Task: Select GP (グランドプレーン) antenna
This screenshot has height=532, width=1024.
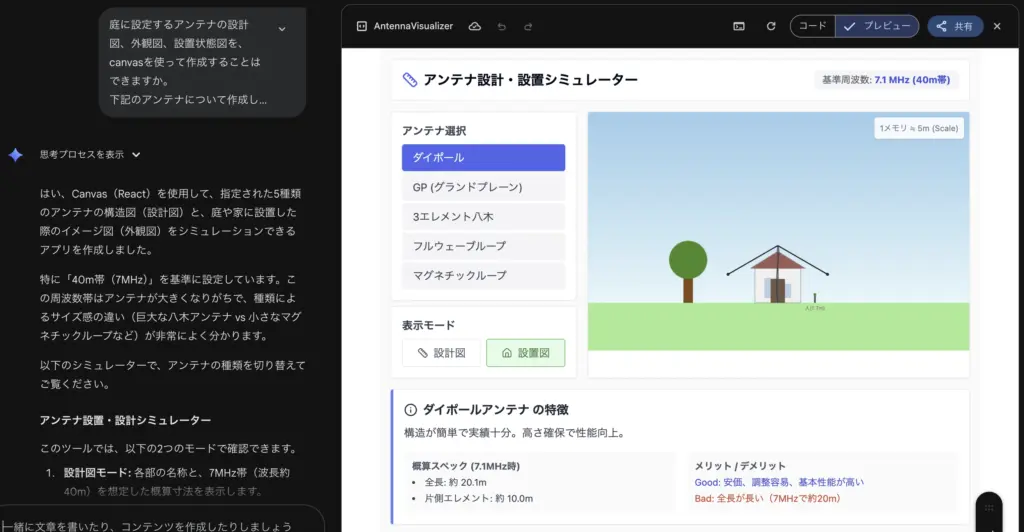Action: (483, 187)
